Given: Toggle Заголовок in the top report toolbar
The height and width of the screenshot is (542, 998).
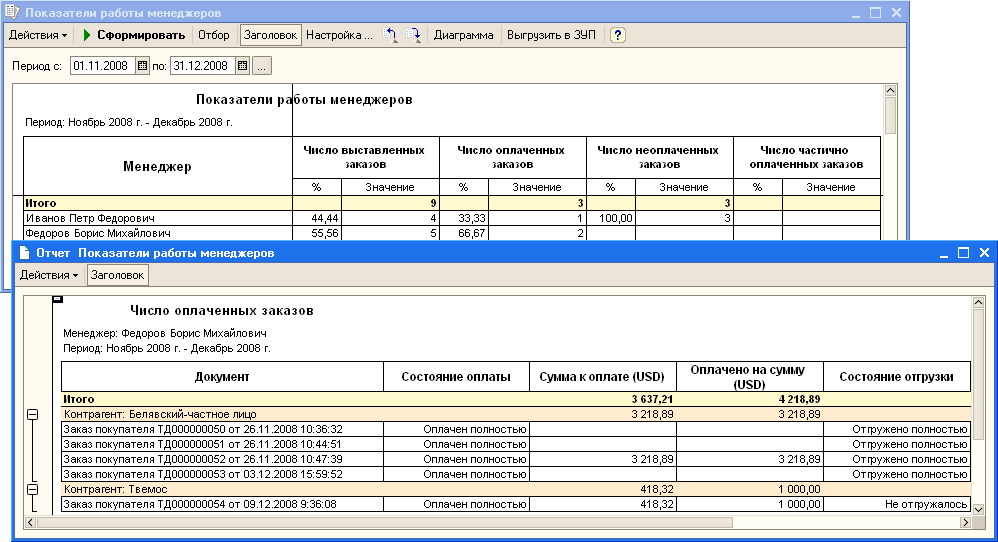Looking at the screenshot, I should click(270, 35).
